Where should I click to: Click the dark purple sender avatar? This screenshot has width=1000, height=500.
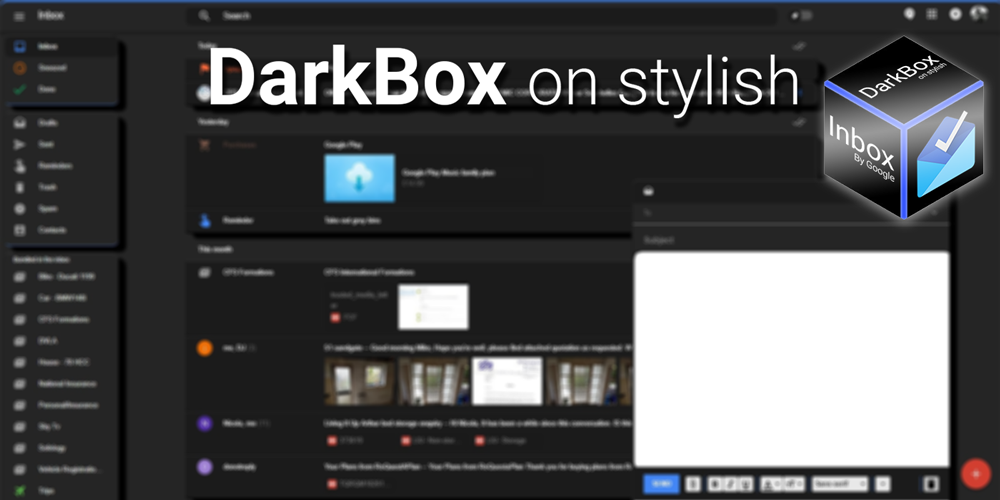(x=204, y=423)
